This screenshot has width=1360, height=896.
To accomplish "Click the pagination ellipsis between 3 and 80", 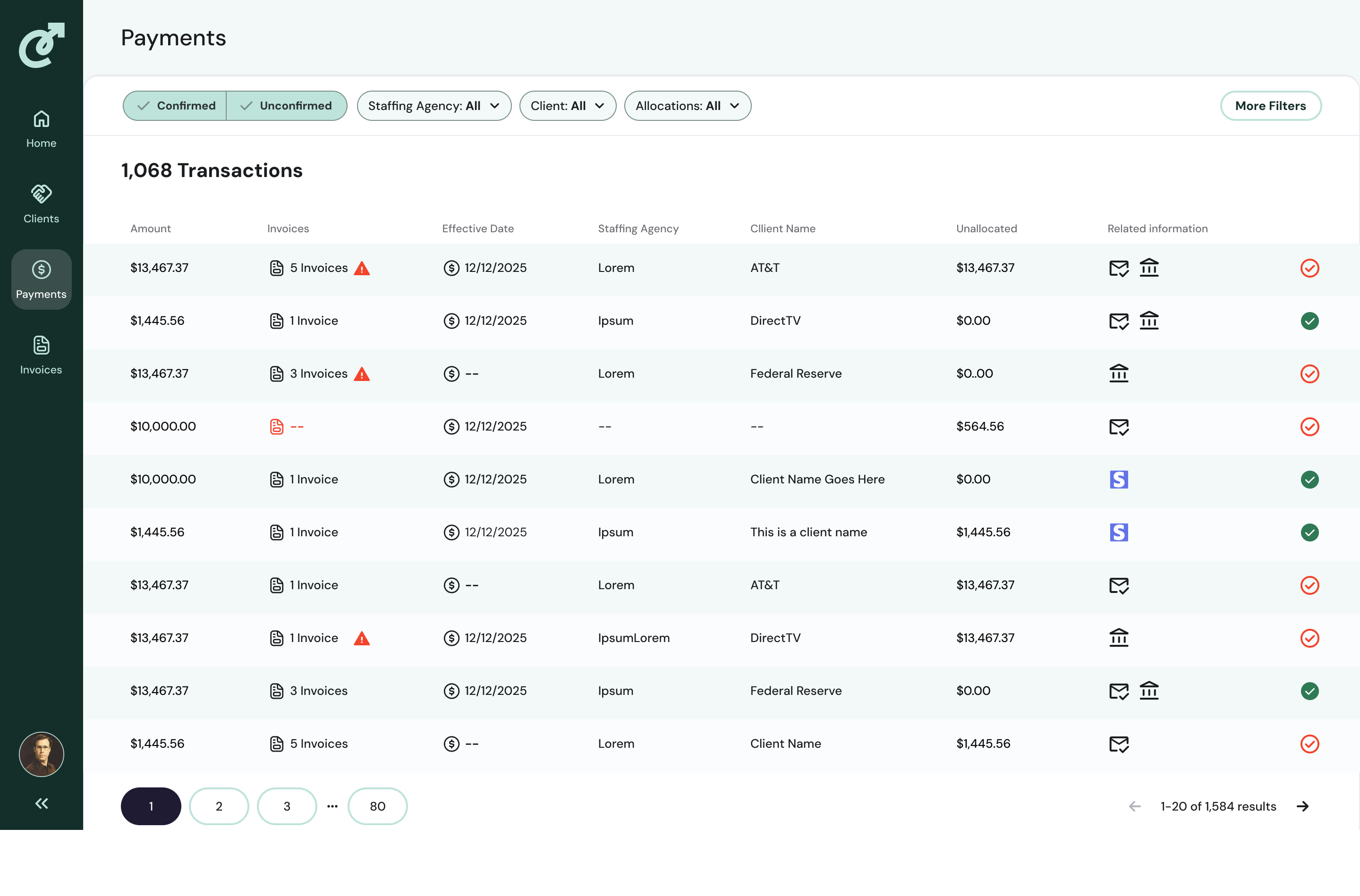I will (x=332, y=806).
